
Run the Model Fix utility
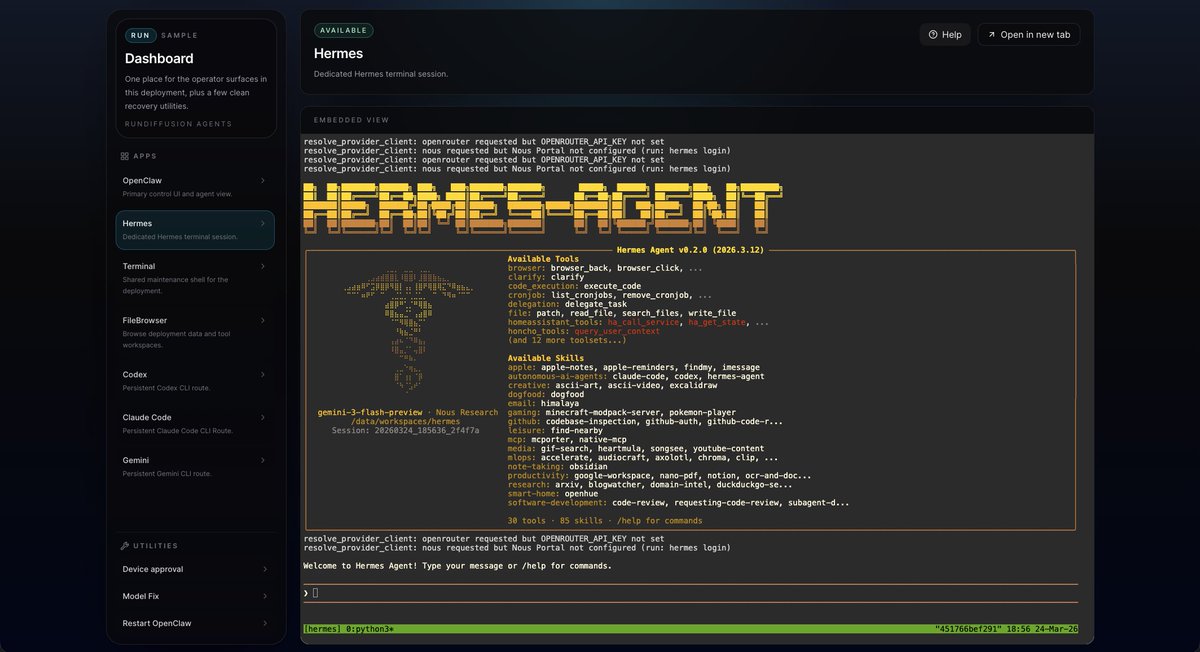(195, 596)
